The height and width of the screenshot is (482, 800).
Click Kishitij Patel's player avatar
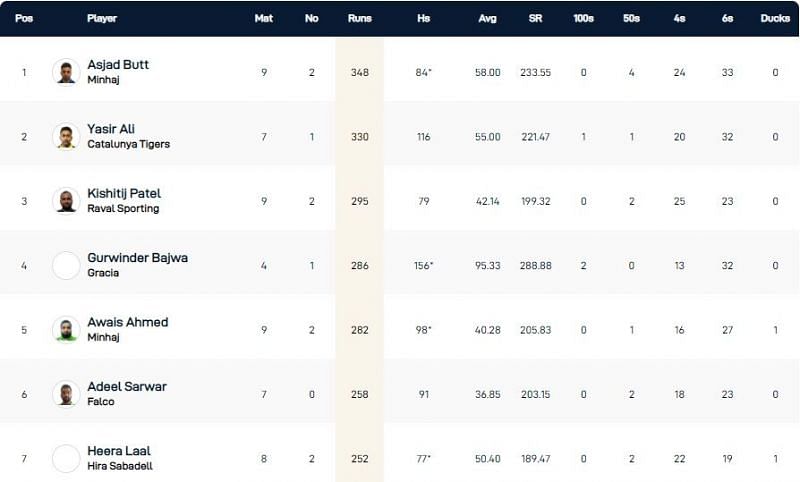click(x=66, y=200)
